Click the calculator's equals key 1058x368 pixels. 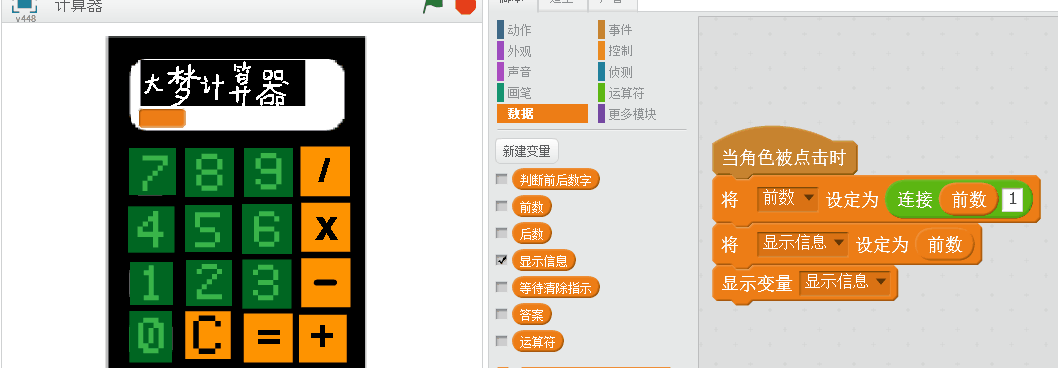[x=268, y=337]
